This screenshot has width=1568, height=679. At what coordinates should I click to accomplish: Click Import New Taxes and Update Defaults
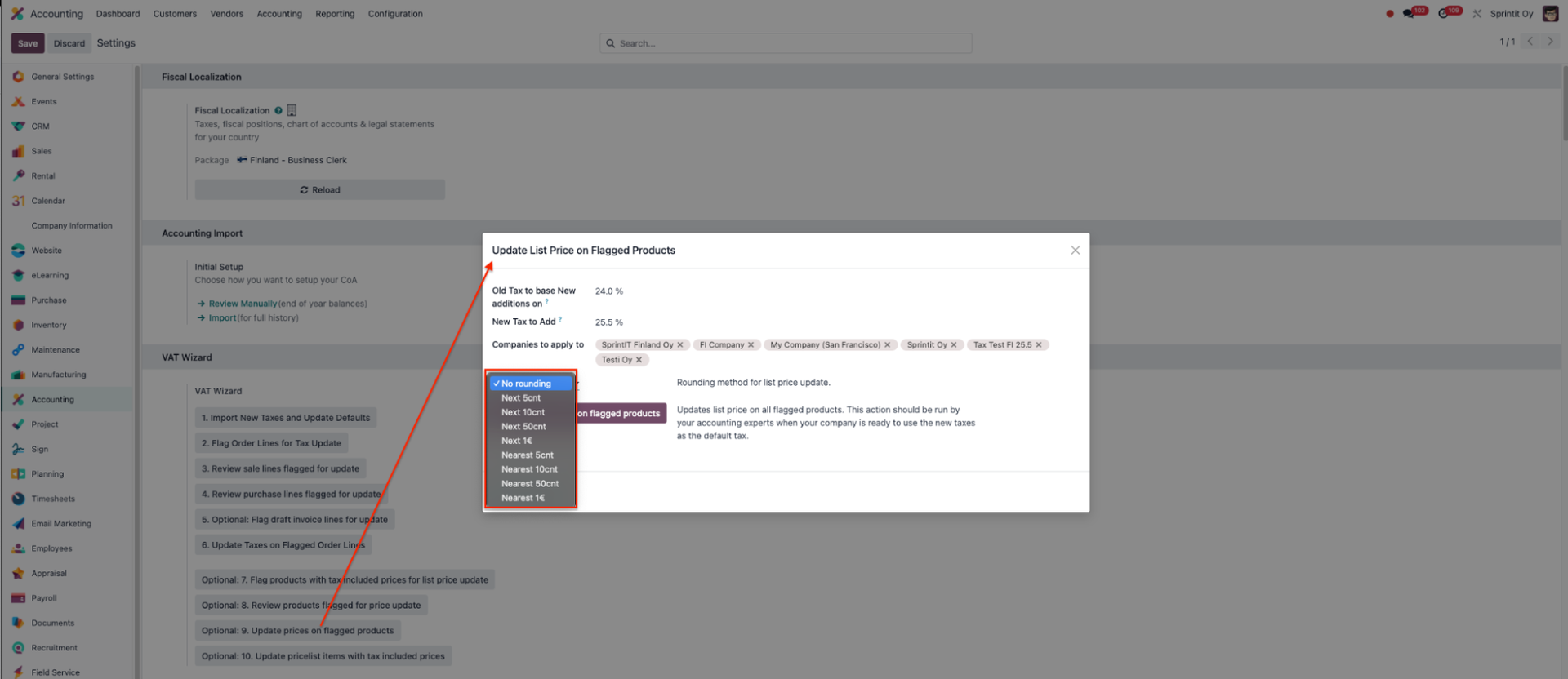pyautogui.click(x=286, y=418)
